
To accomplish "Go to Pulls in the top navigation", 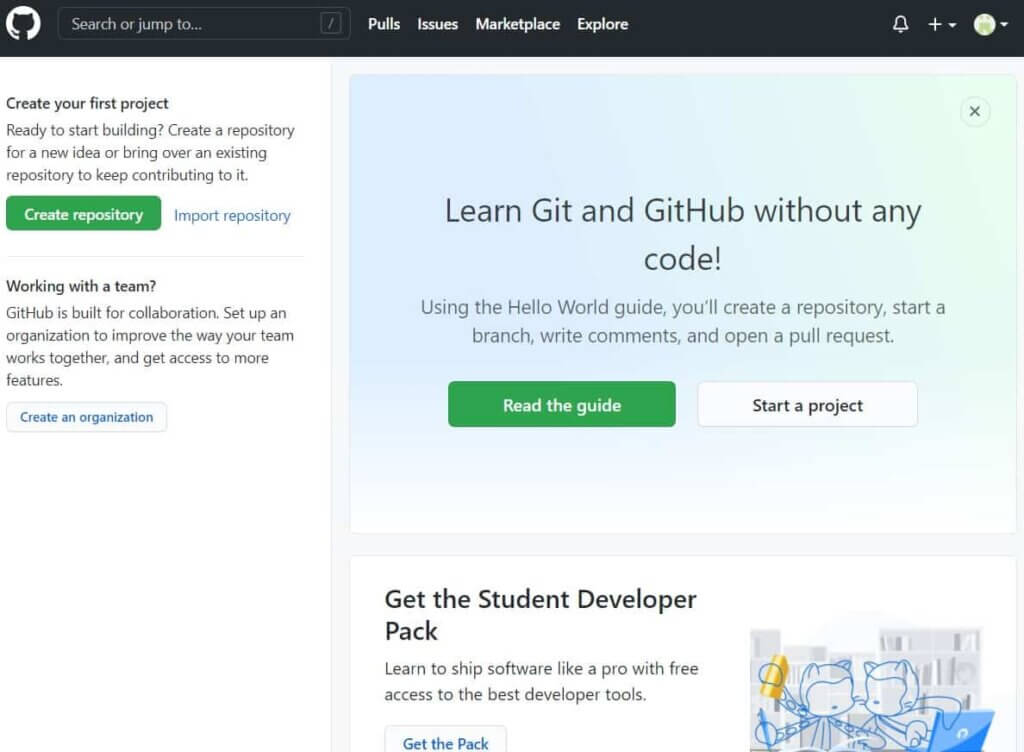I will tap(384, 24).
